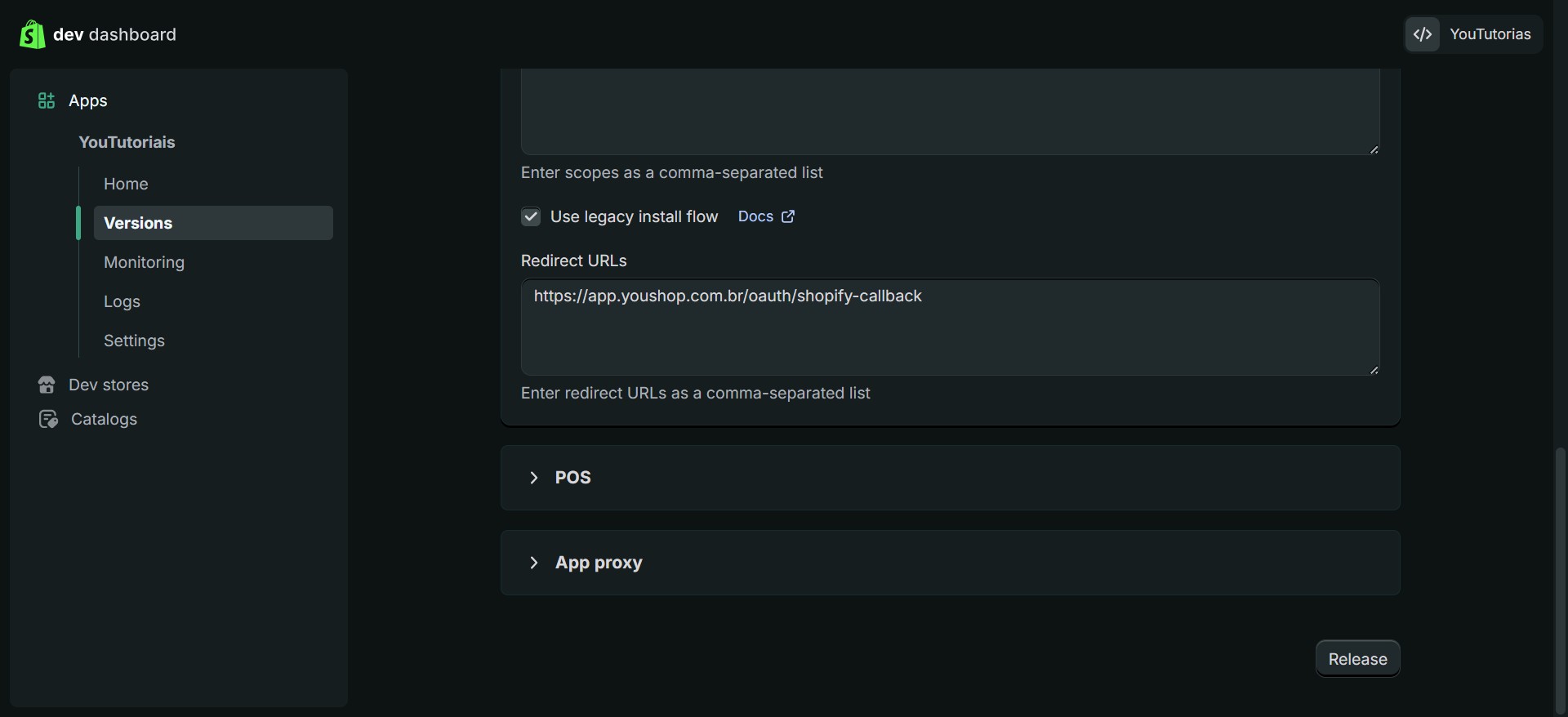
Task: Click the page vertical scrollbar thumb
Action: pyautogui.click(x=1561, y=580)
